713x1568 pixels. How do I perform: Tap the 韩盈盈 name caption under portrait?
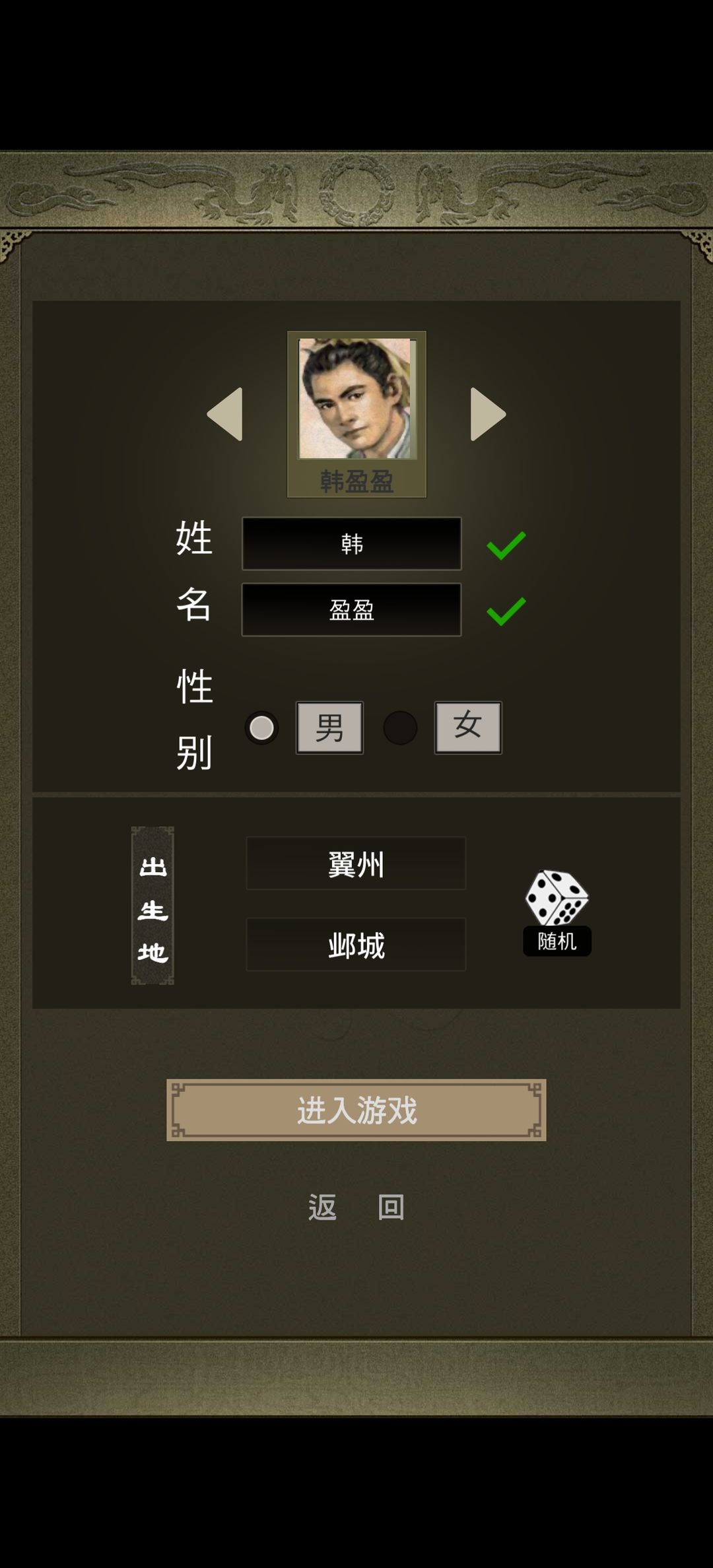coord(356,481)
